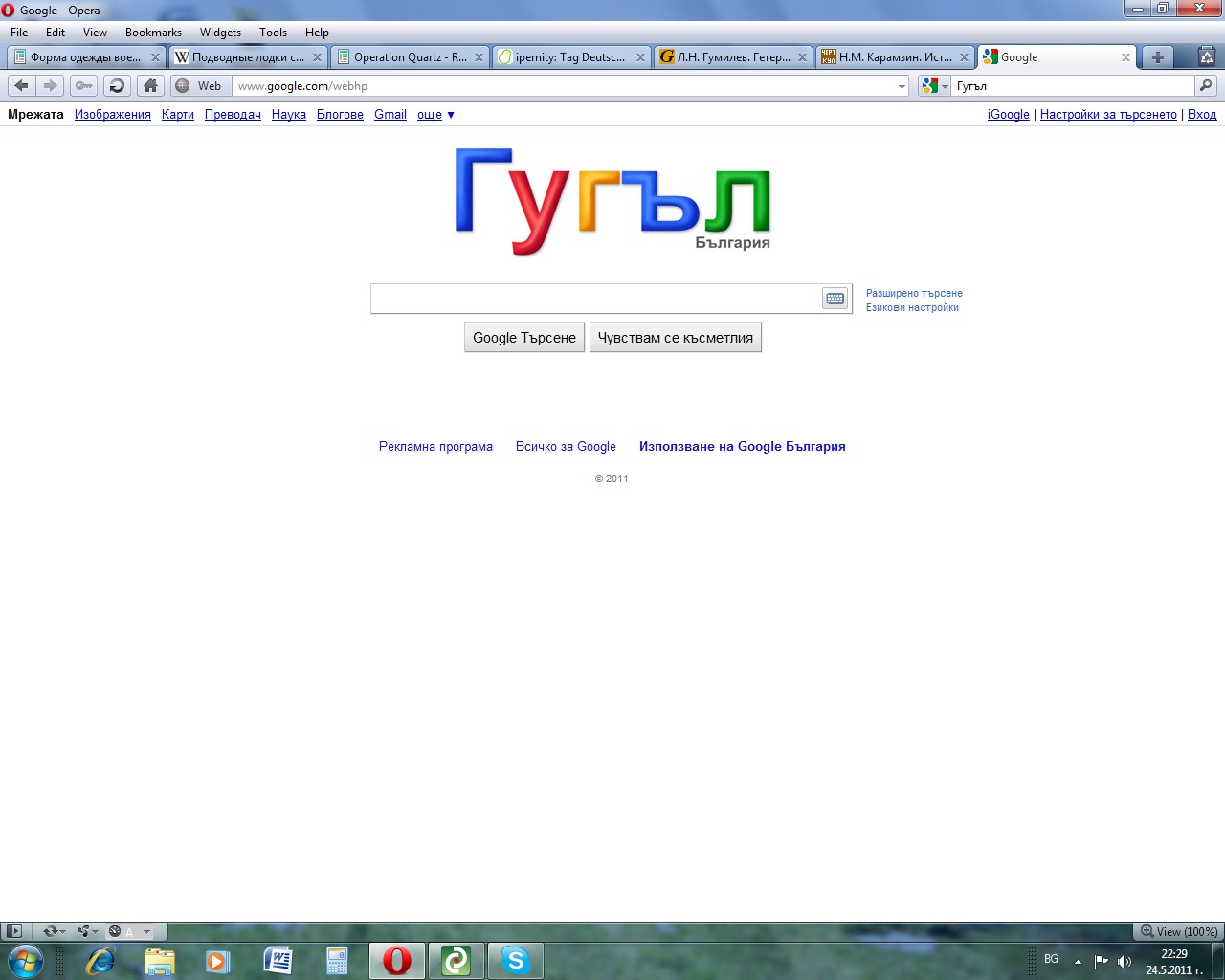1225x980 pixels.
Task: Open the closed tabs trash can
Action: pyautogui.click(x=1207, y=56)
